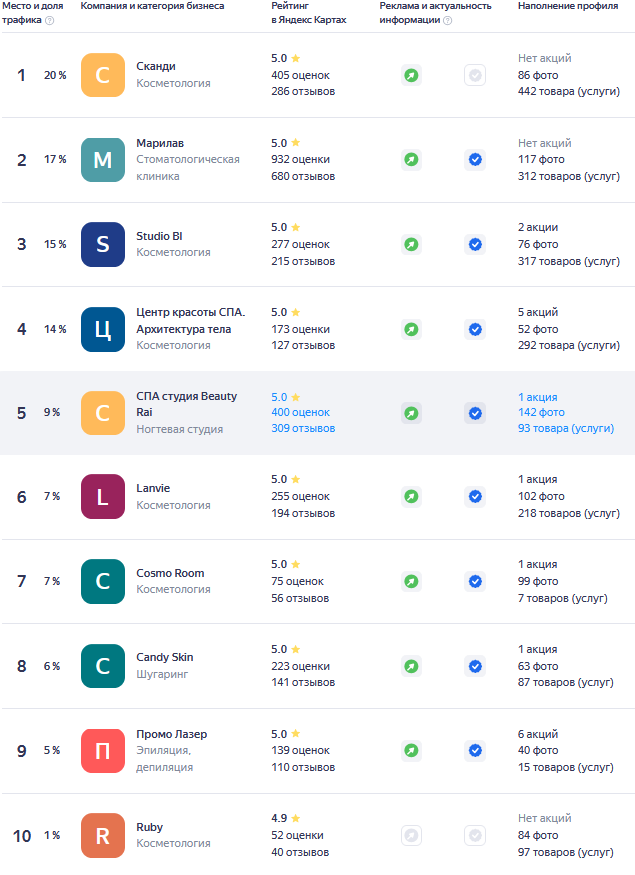Click blue verified badge for Центр красоты СПА
The width and height of the screenshot is (635, 875).
tap(475, 329)
